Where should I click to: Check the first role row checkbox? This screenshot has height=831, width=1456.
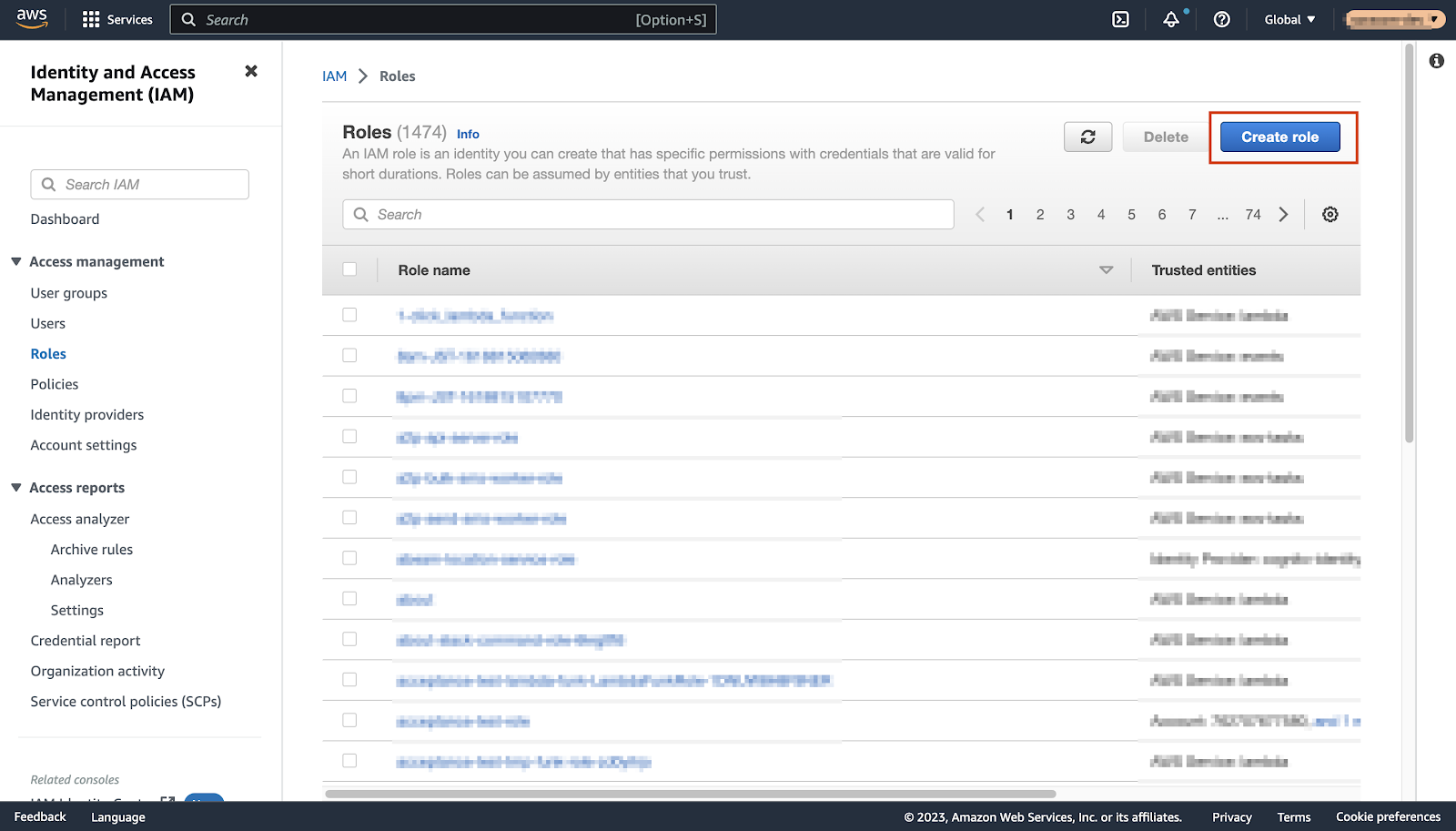pos(349,315)
